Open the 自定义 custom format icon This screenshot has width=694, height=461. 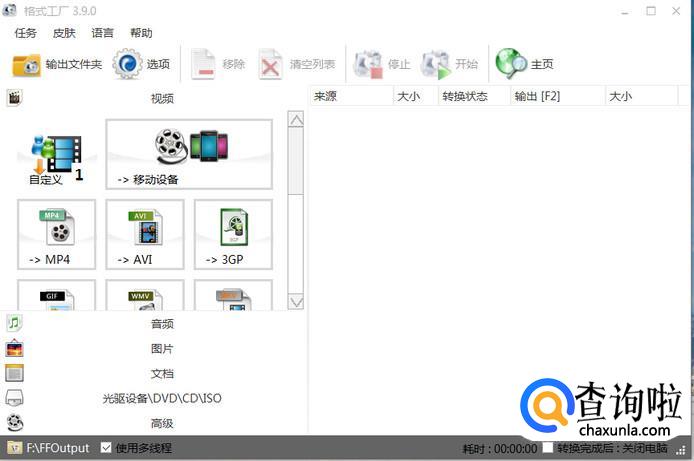54,156
